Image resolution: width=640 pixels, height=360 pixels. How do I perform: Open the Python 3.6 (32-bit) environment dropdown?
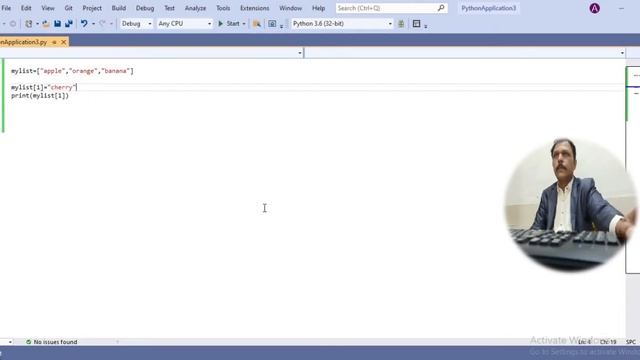(x=342, y=24)
